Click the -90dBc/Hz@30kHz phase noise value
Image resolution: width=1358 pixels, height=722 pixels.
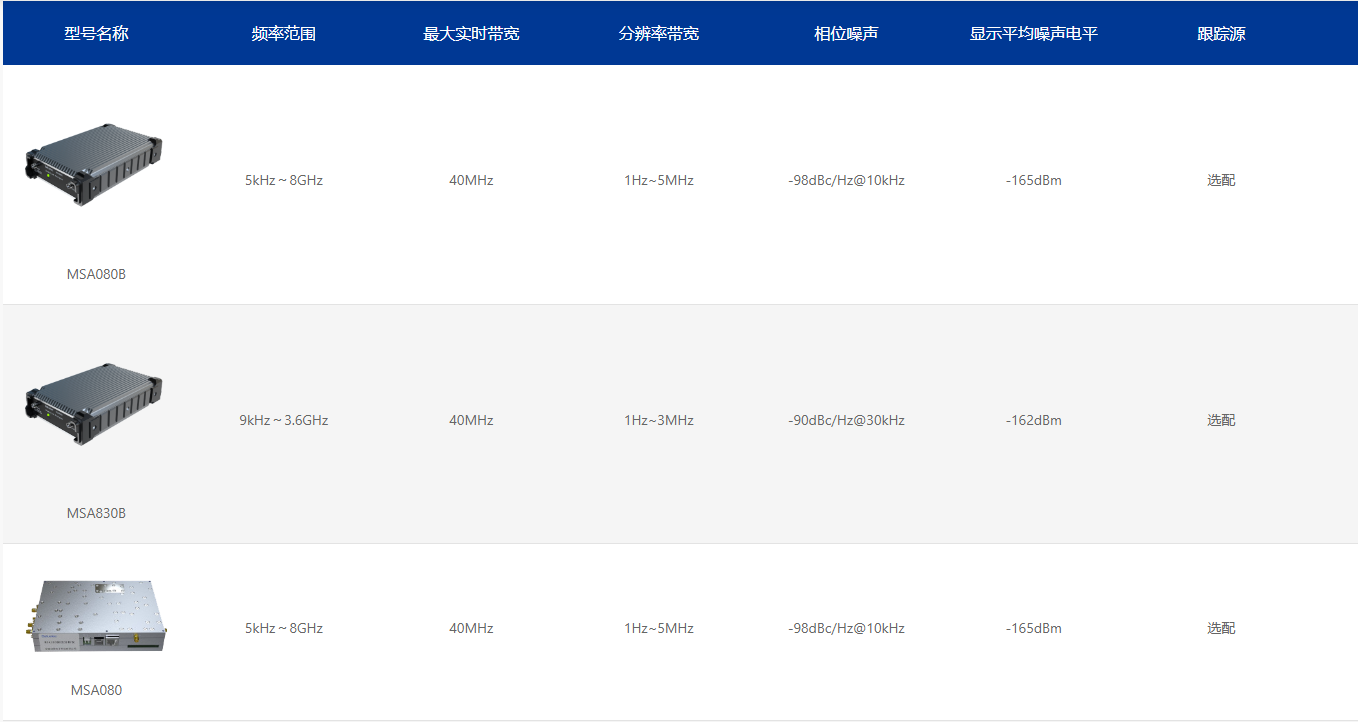(x=845, y=420)
